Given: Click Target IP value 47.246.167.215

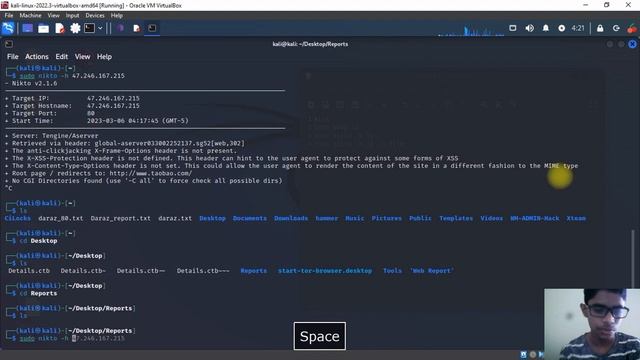Looking at the screenshot, I should [x=113, y=98].
